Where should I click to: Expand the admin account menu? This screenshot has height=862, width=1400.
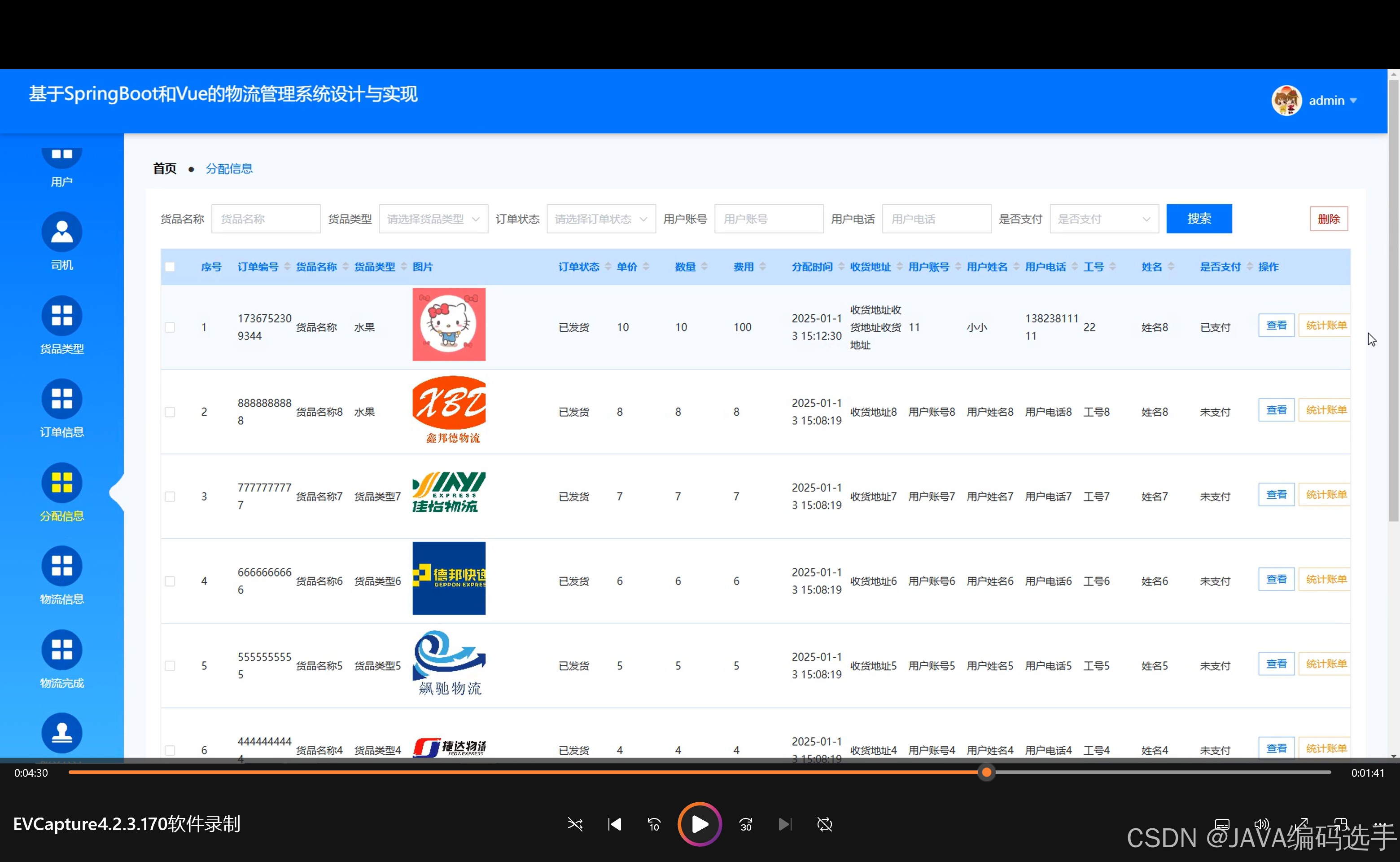[x=1332, y=100]
